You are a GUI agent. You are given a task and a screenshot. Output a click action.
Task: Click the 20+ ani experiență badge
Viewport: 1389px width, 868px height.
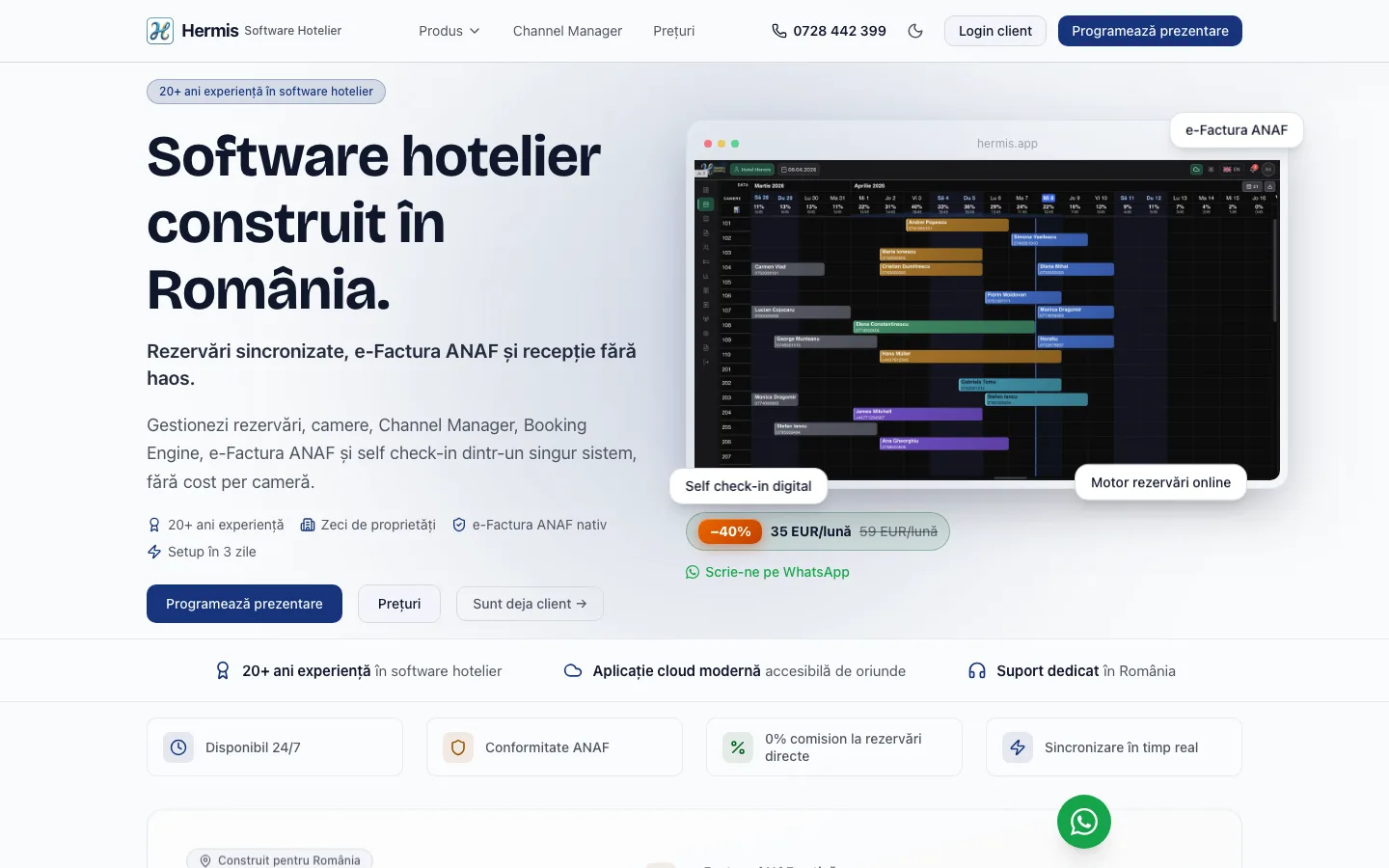[x=266, y=92]
